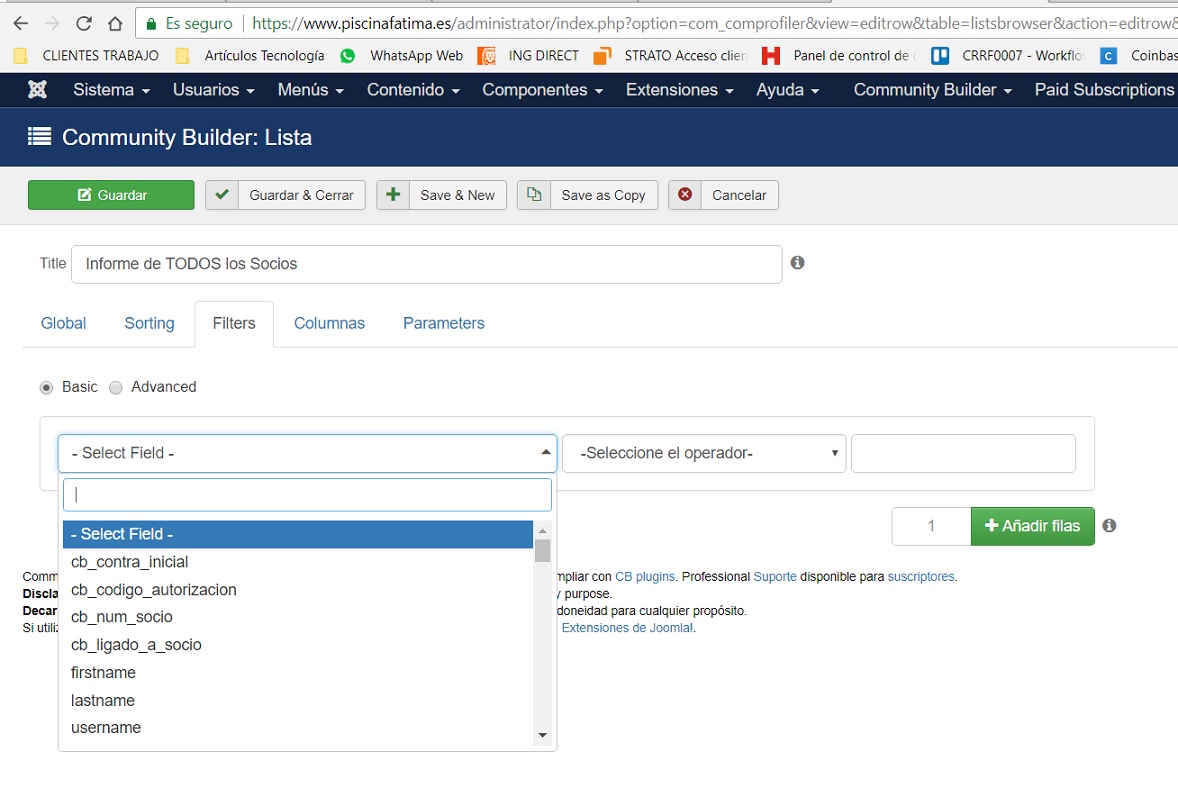Open the suscriptores link
The image size is (1178, 797).
921,577
